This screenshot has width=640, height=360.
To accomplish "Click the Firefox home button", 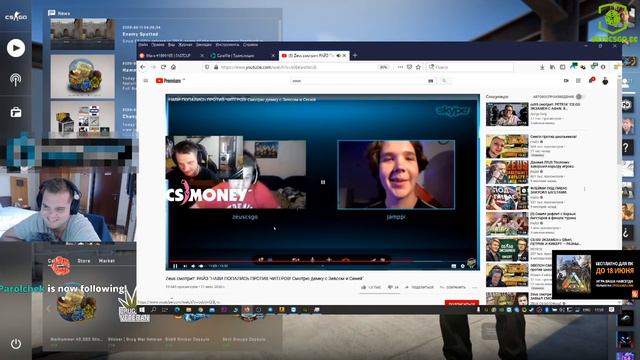I will (173, 67).
